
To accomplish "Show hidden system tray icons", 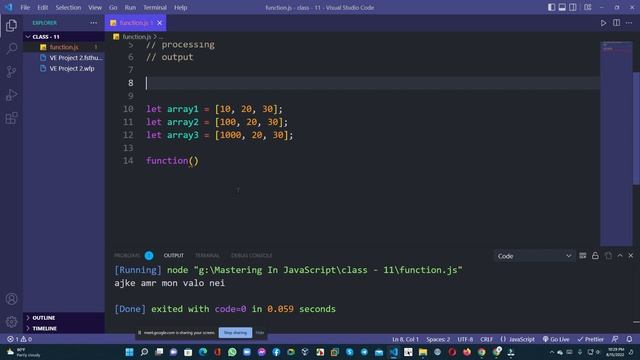I will pyautogui.click(x=552, y=352).
